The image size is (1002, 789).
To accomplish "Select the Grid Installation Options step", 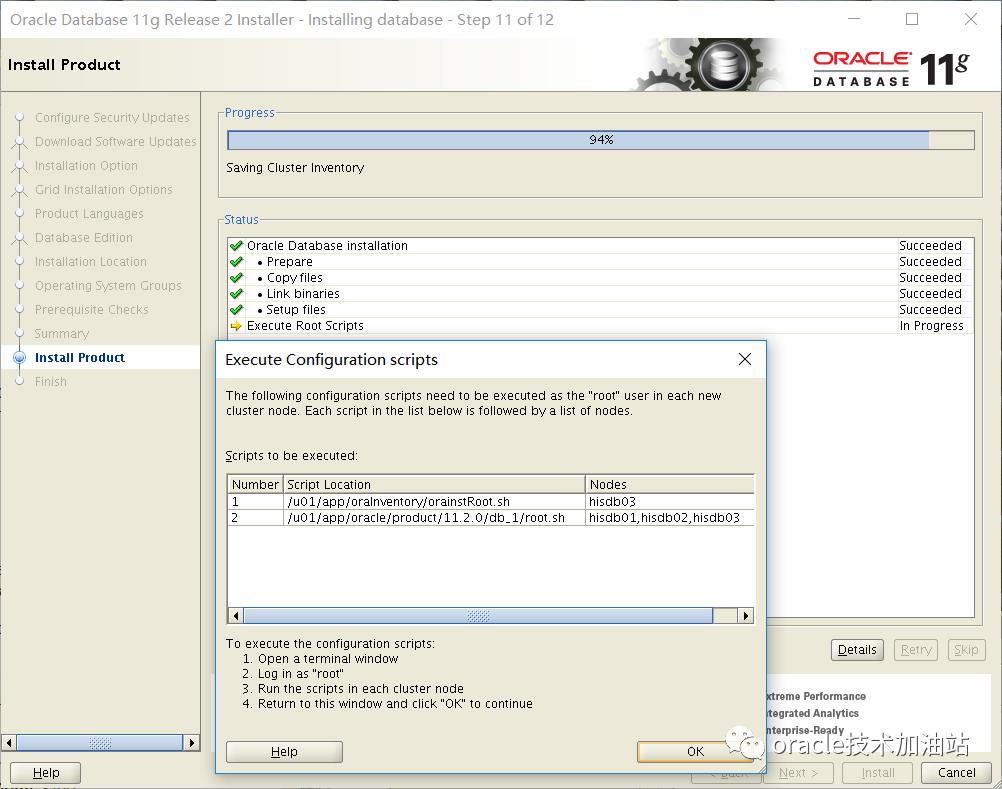I will (x=104, y=190).
